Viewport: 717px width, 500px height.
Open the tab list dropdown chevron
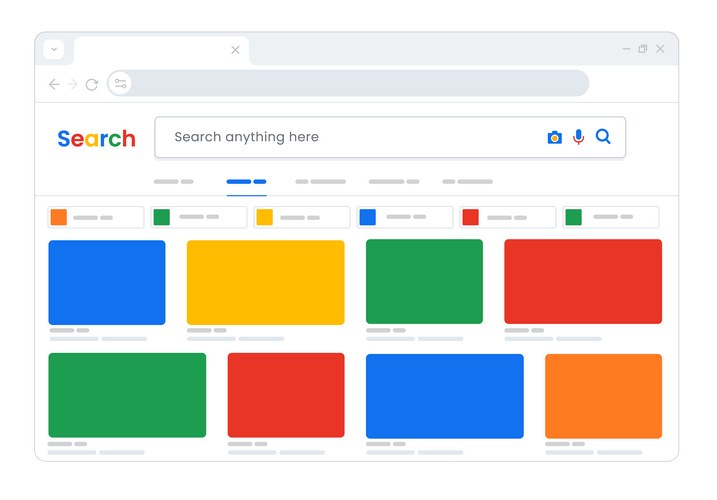tap(54, 49)
